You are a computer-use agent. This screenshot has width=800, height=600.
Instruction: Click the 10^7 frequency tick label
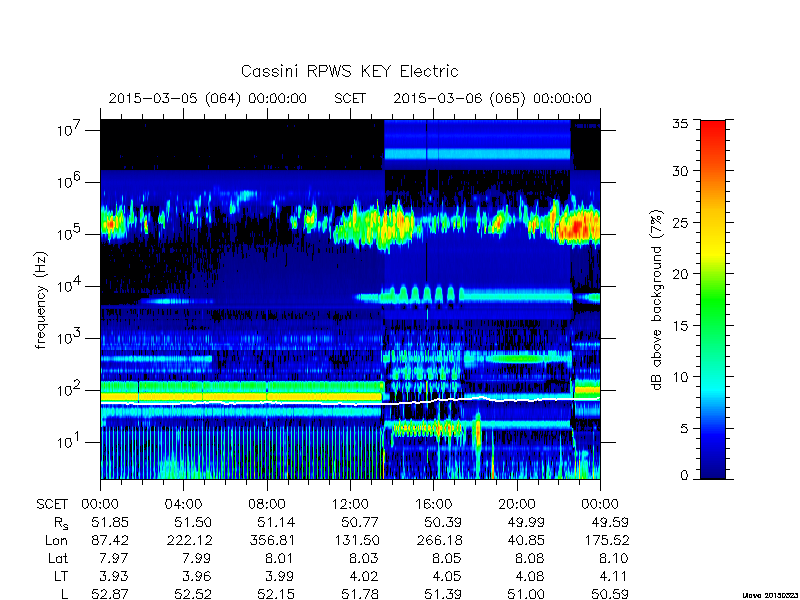click(x=69, y=130)
